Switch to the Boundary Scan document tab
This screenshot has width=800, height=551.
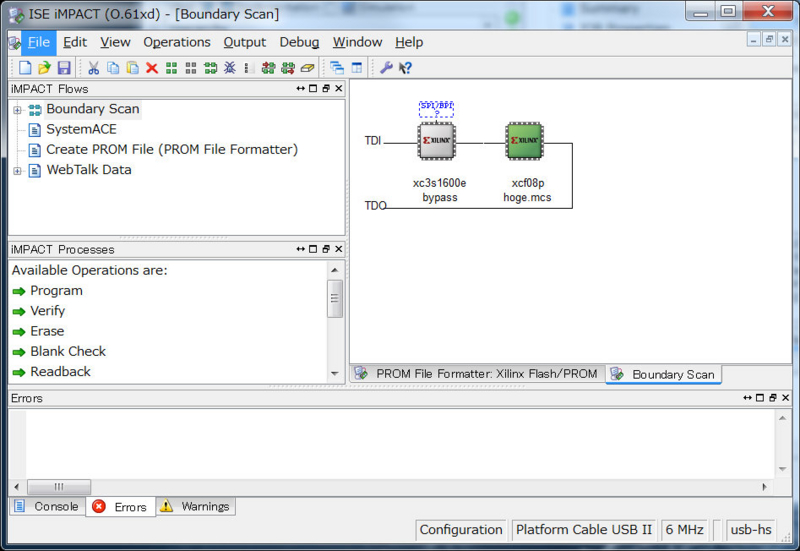click(x=663, y=374)
